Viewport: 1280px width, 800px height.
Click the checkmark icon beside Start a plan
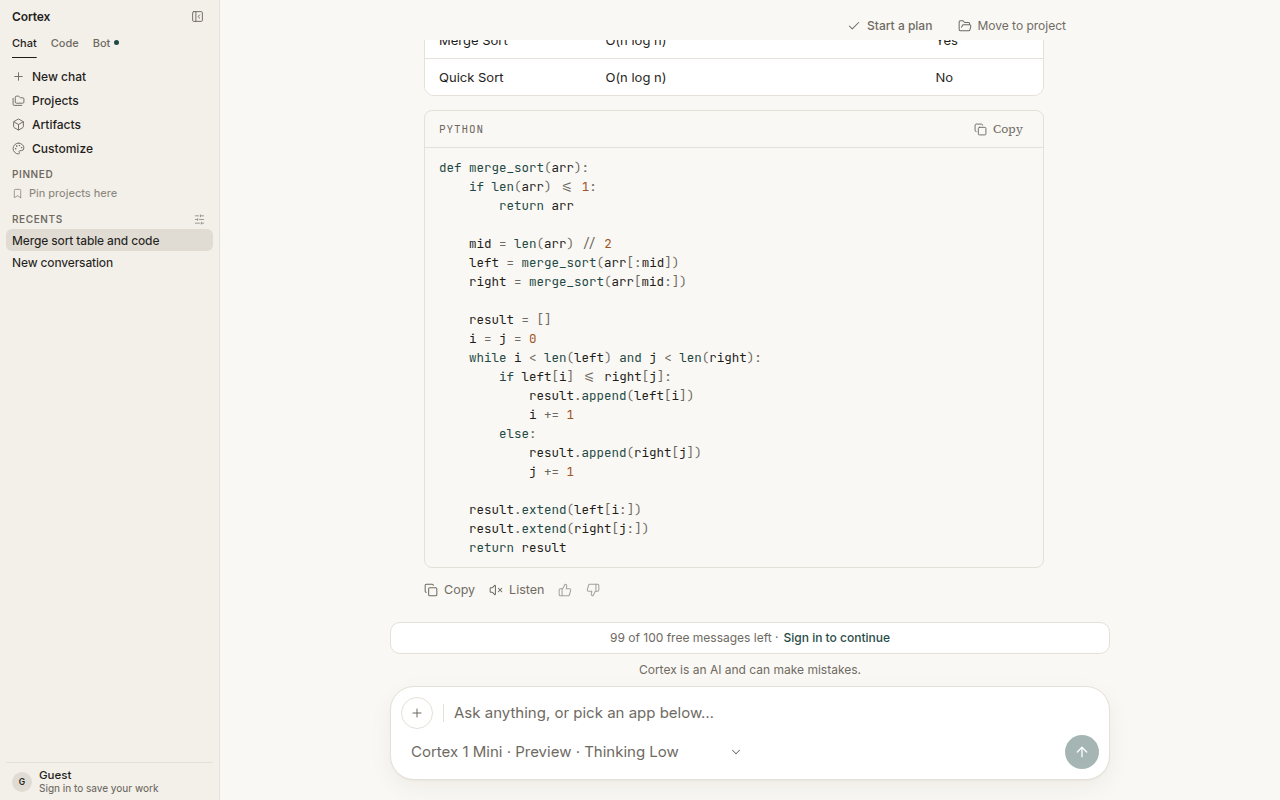click(853, 26)
